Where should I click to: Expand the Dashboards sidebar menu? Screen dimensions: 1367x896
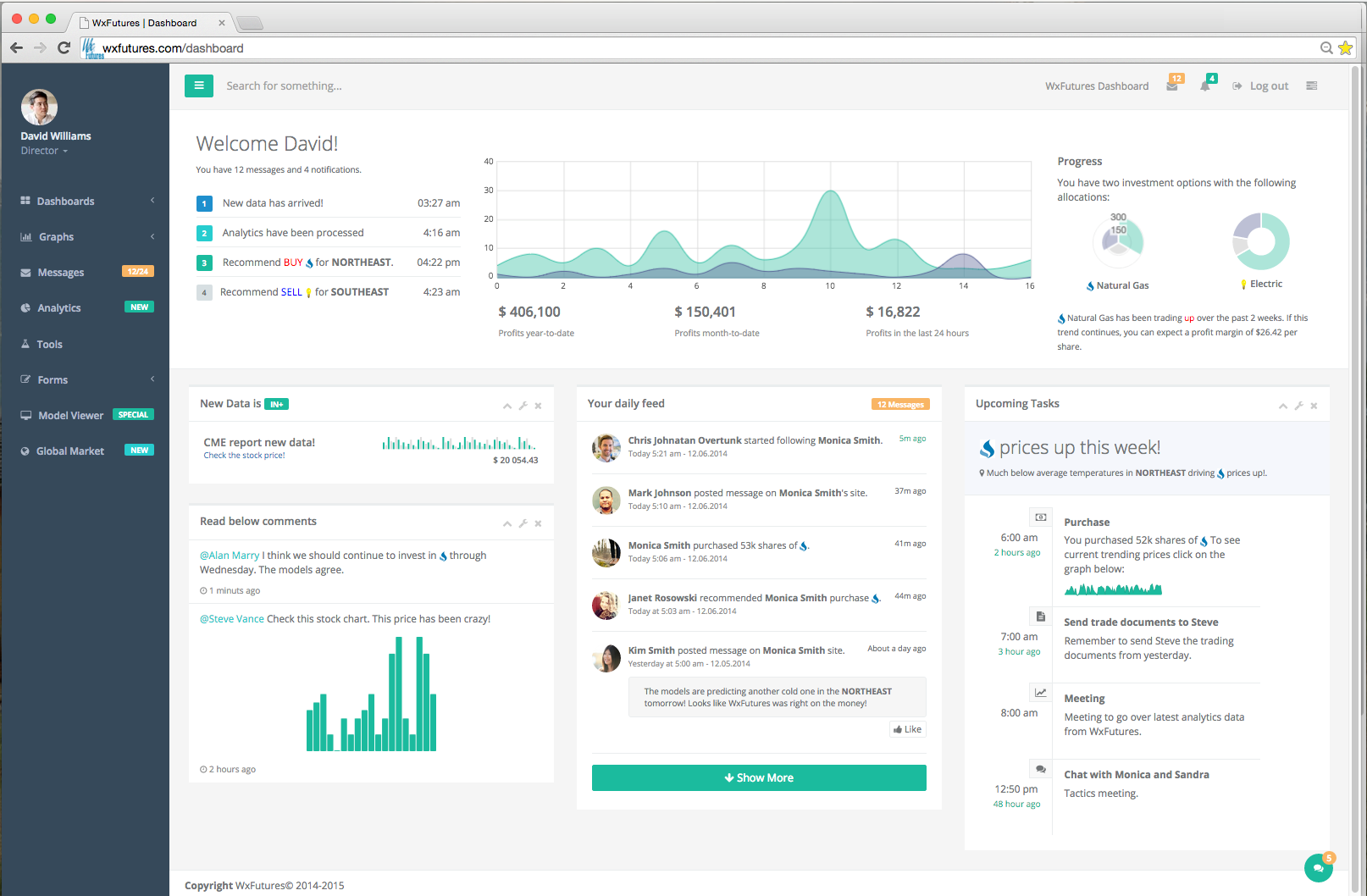click(85, 202)
